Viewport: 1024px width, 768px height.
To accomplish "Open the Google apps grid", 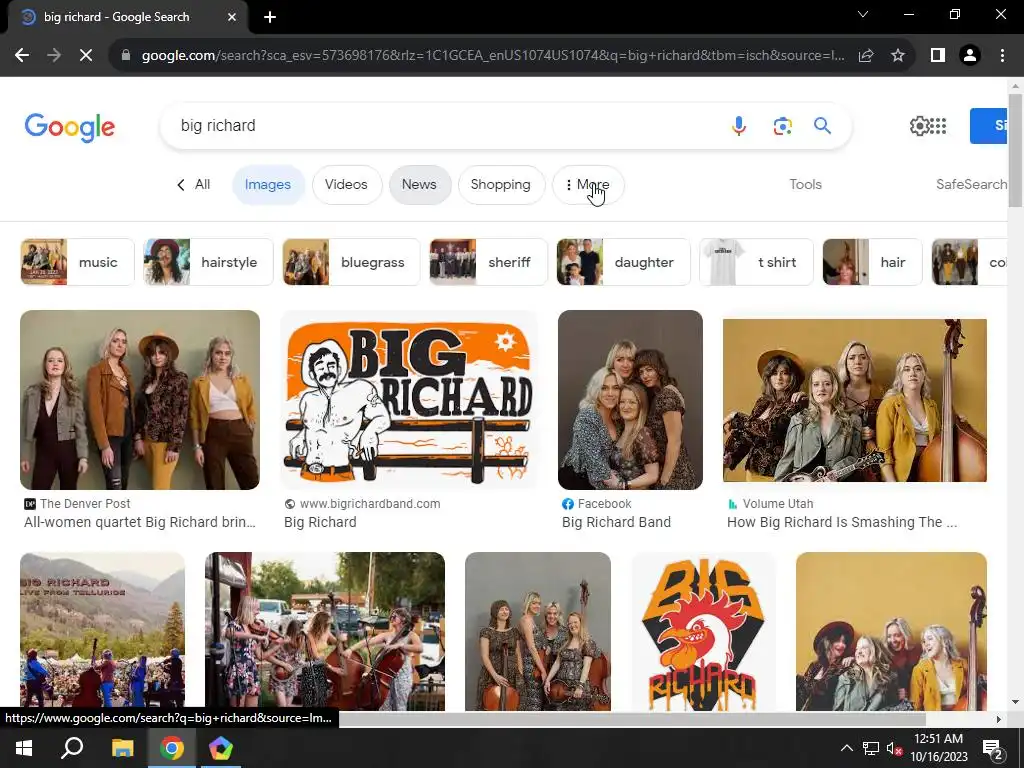I will [x=938, y=125].
